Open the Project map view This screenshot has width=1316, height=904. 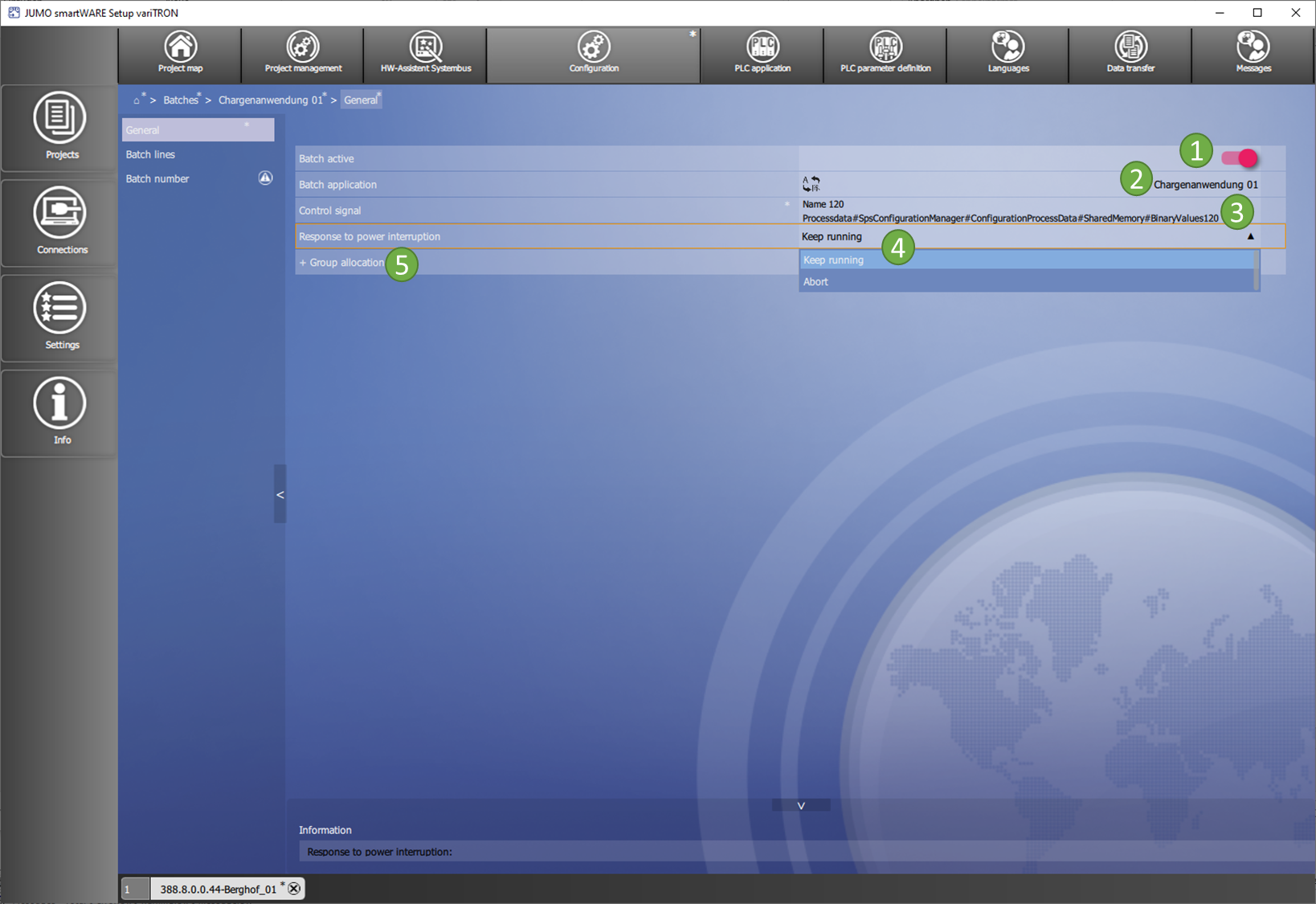(x=180, y=54)
